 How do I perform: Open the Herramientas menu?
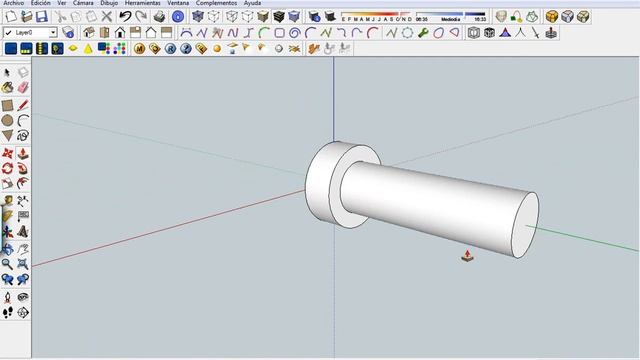click(142, 3)
